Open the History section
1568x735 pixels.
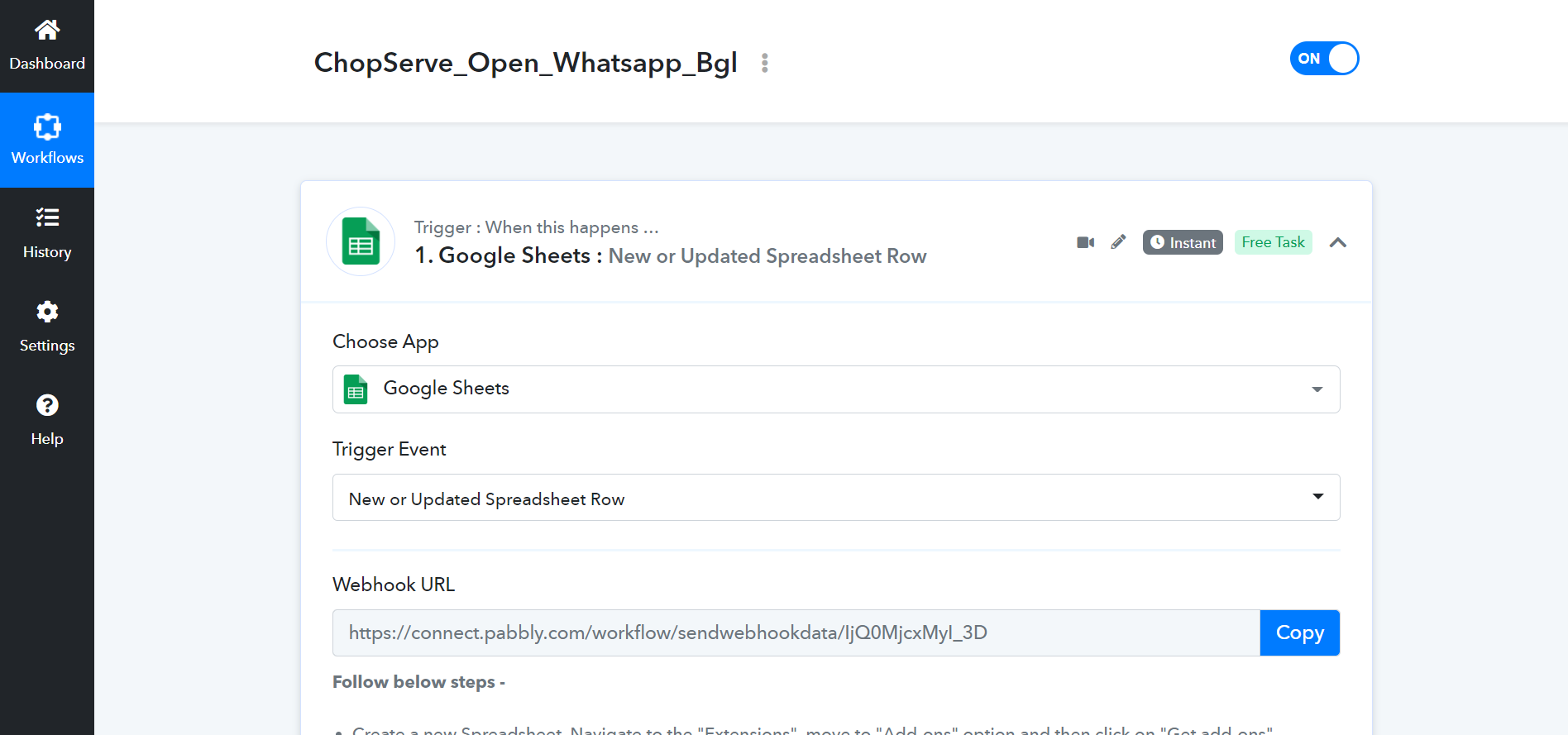click(47, 234)
